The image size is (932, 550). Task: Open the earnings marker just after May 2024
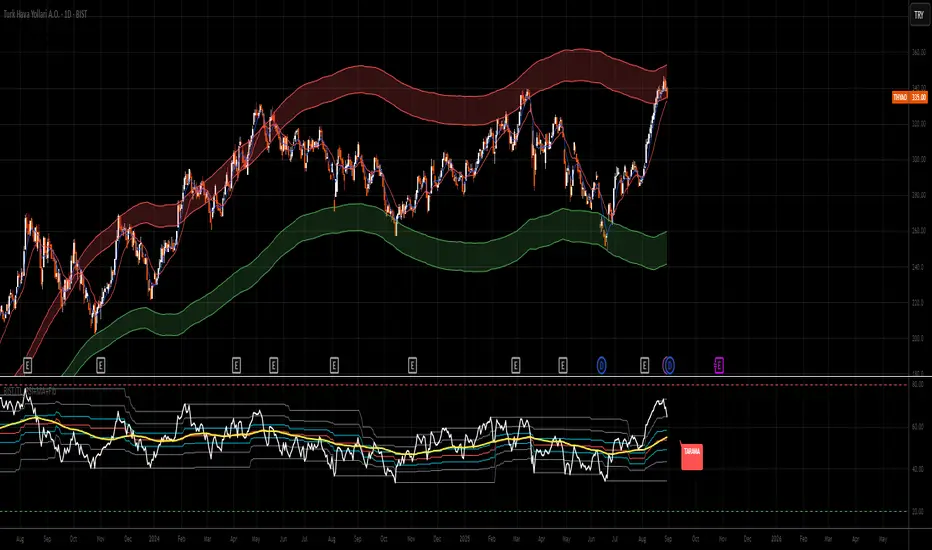[273, 365]
